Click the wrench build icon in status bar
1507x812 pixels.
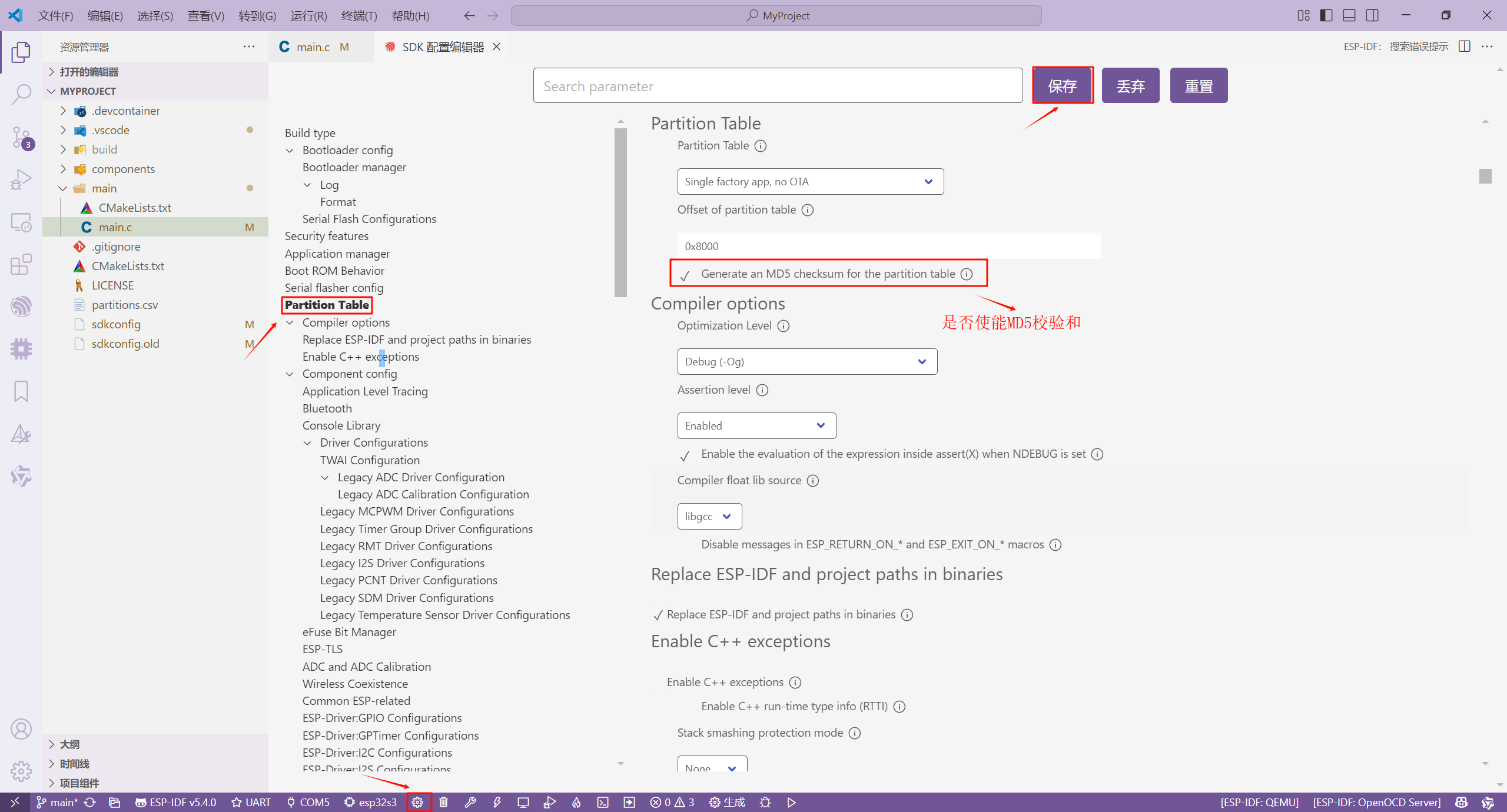pyautogui.click(x=470, y=802)
